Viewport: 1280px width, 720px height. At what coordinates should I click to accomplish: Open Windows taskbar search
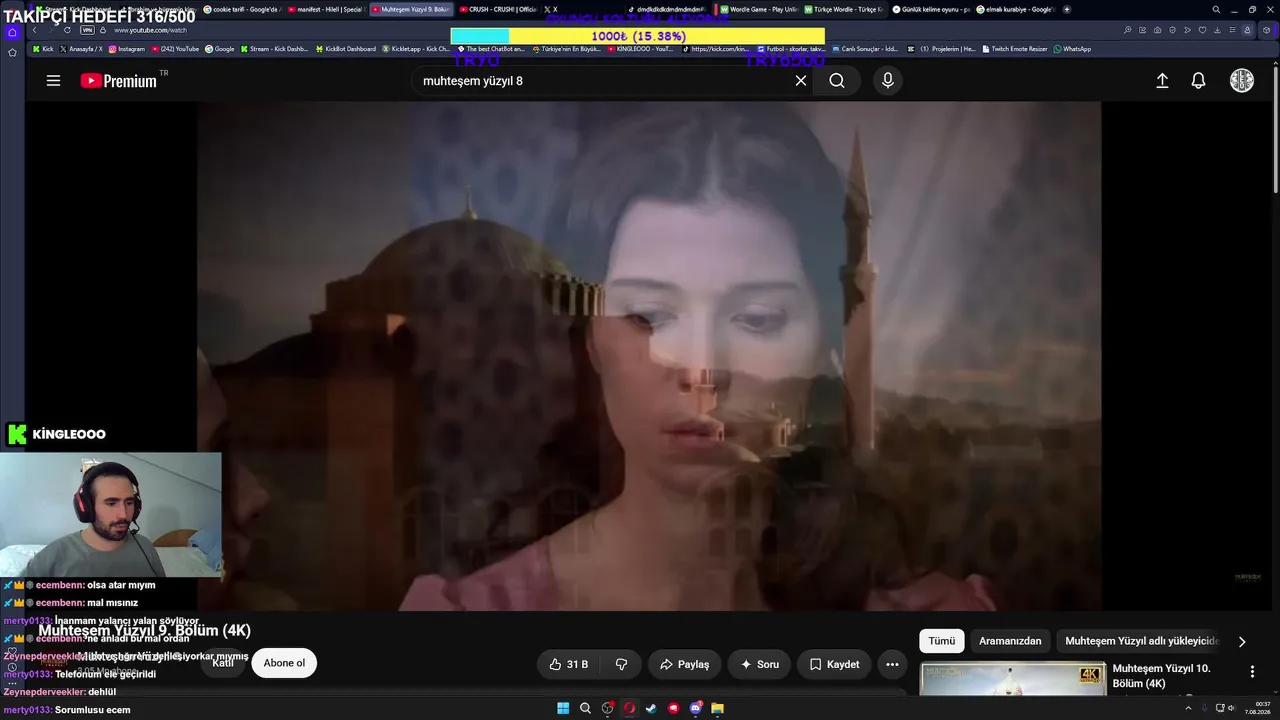[585, 708]
